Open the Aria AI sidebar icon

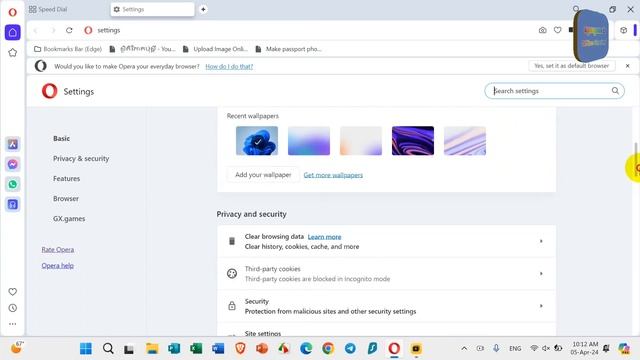click(x=13, y=144)
